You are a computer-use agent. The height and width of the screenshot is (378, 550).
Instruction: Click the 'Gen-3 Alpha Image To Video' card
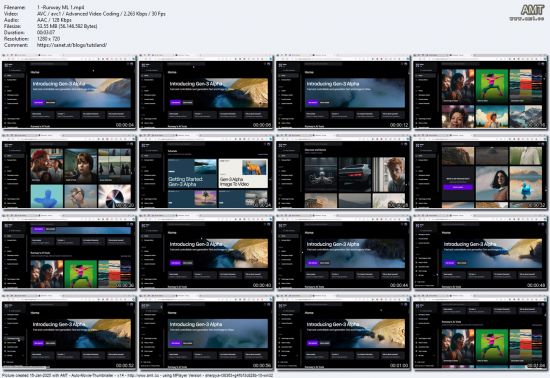(243, 173)
